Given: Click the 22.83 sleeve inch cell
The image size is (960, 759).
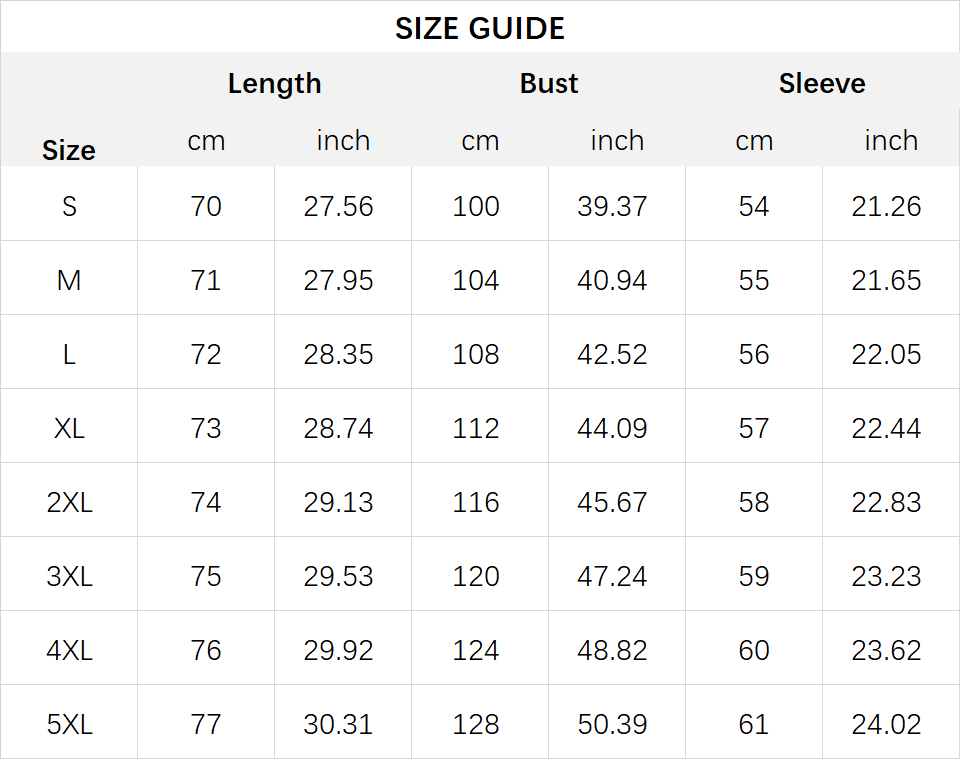Looking at the screenshot, I should [886, 503].
